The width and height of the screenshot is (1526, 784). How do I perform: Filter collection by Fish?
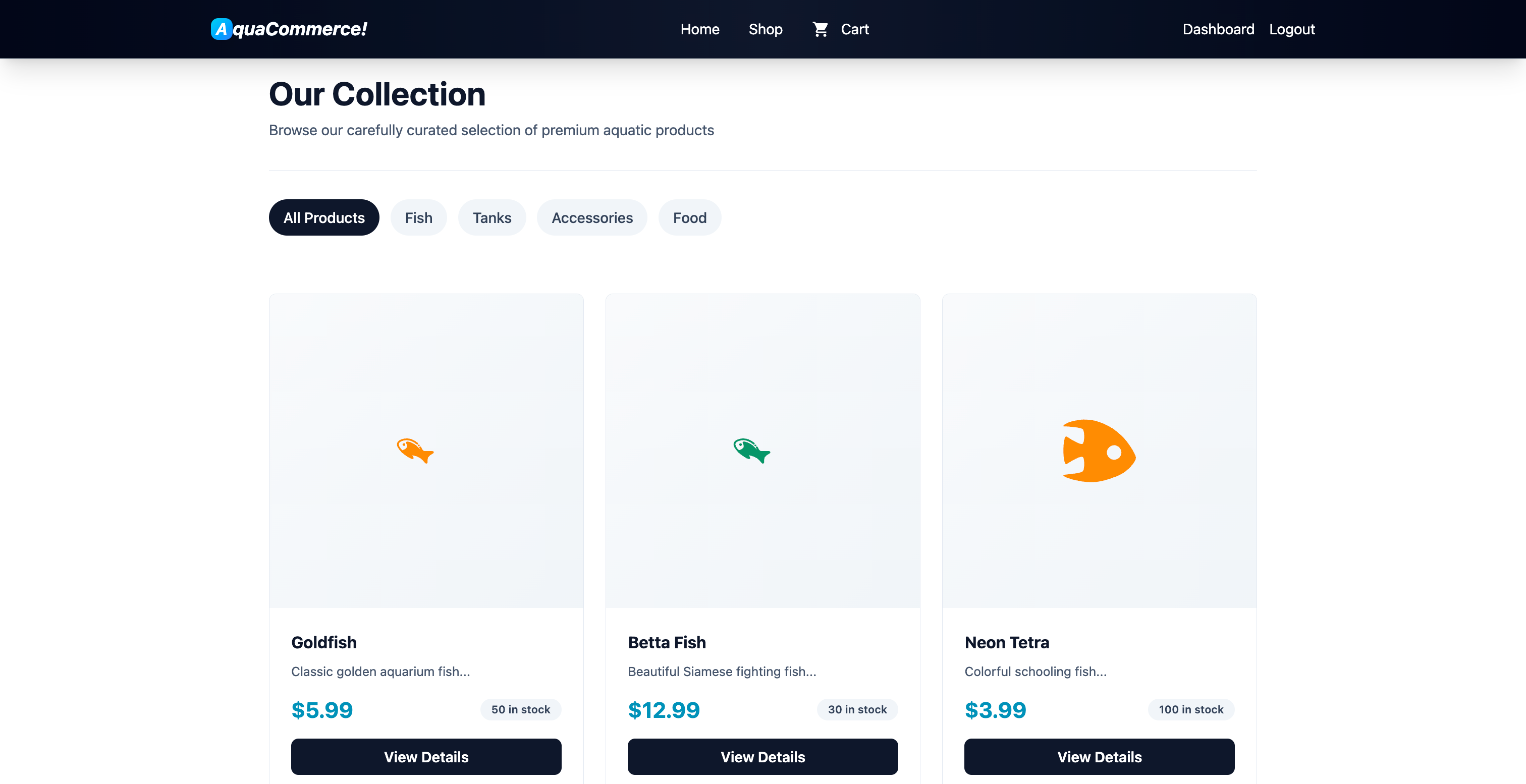coord(418,217)
